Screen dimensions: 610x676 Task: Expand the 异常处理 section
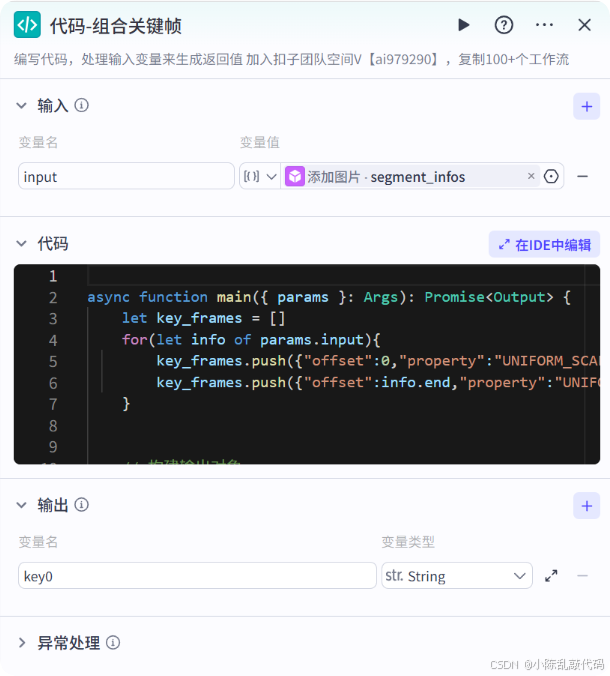click(22, 643)
